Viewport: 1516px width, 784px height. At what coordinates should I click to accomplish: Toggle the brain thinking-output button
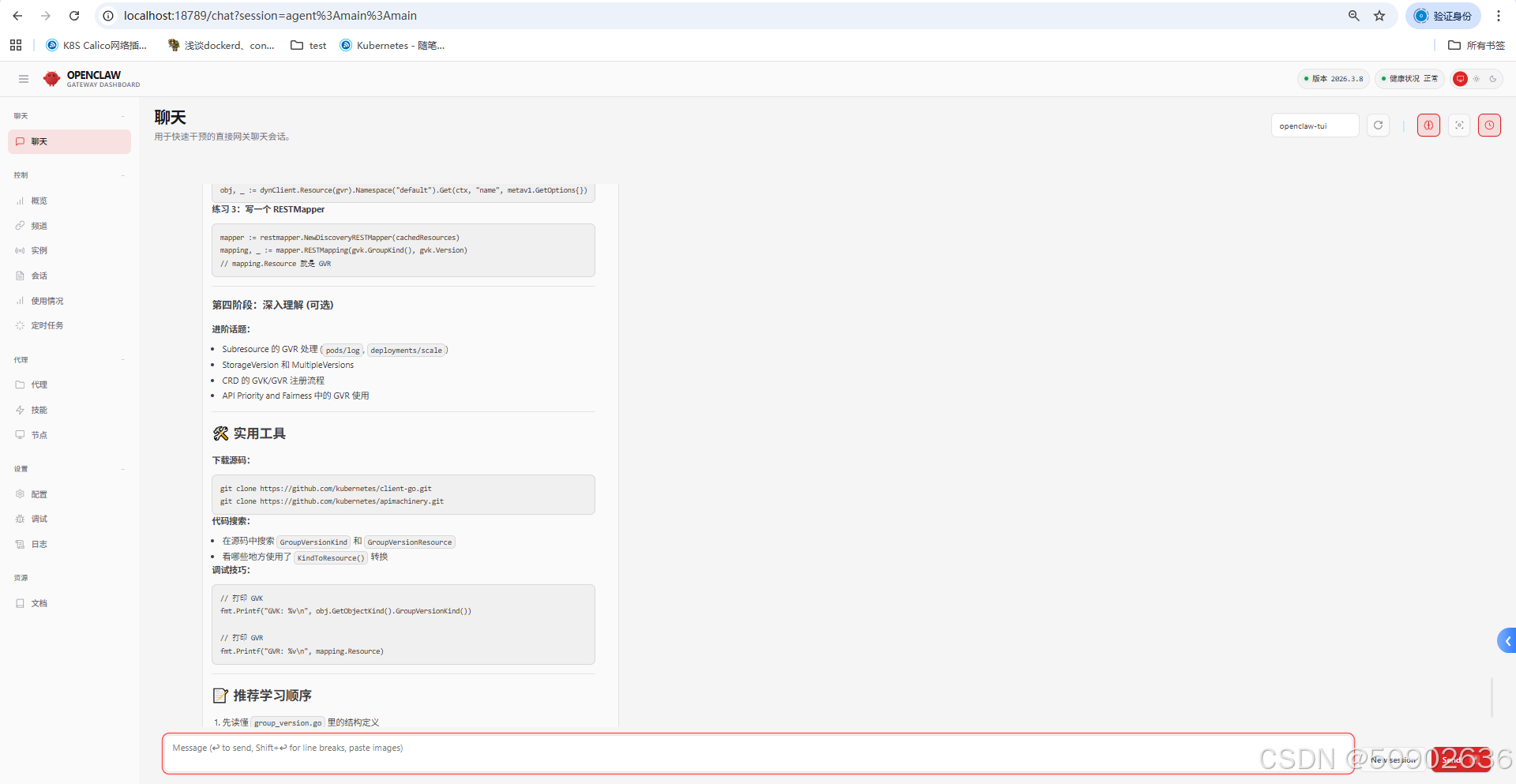pyautogui.click(x=1428, y=126)
